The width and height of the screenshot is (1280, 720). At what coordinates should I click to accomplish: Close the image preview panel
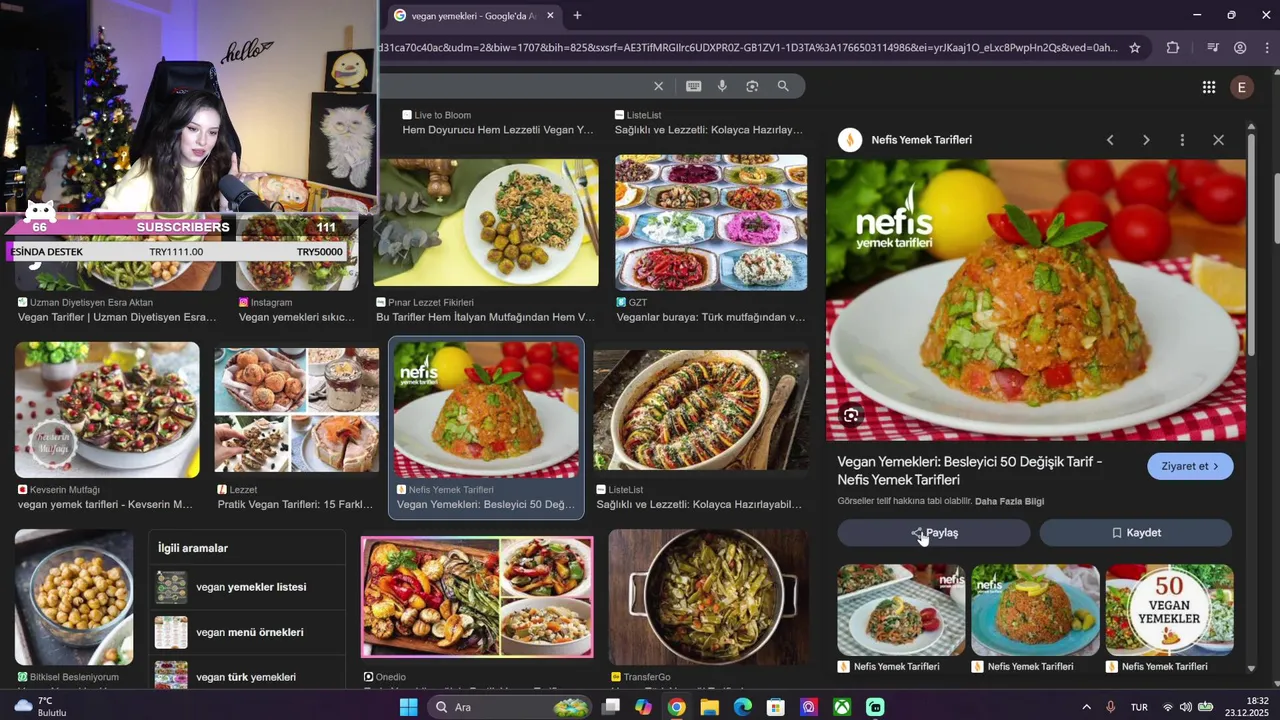[1218, 140]
